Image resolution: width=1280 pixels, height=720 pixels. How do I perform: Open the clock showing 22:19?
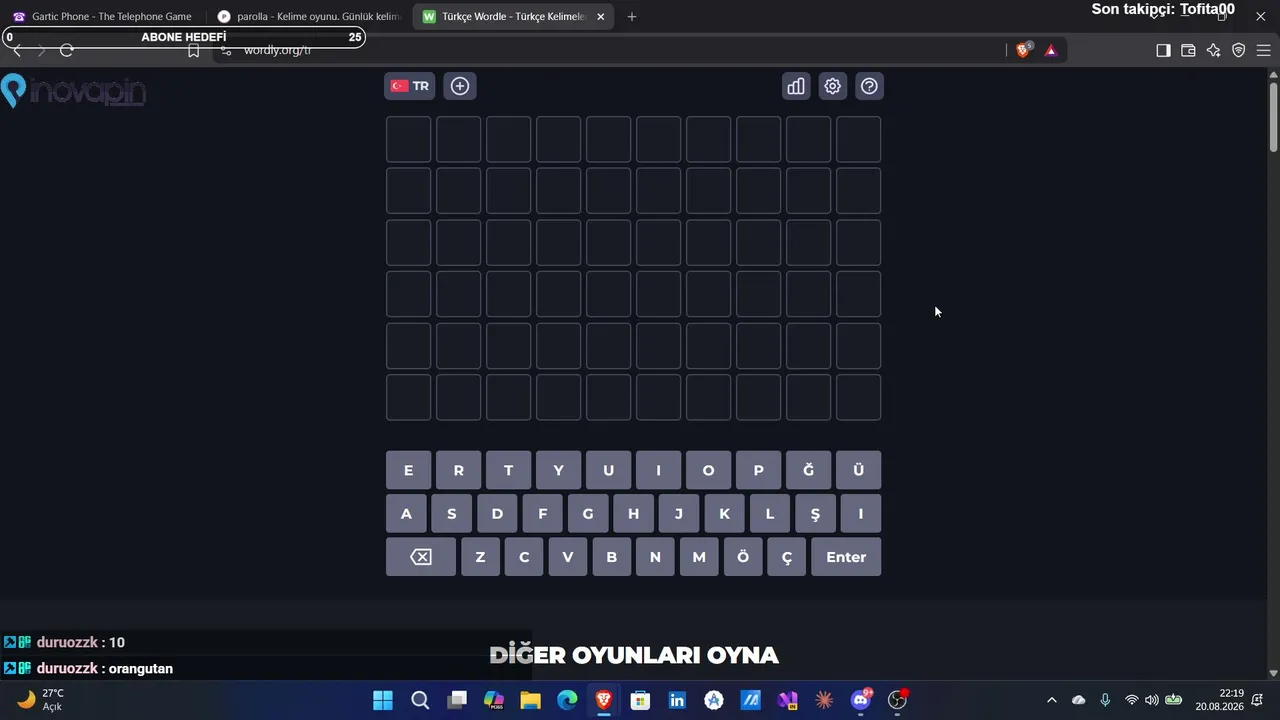[x=1219, y=700]
